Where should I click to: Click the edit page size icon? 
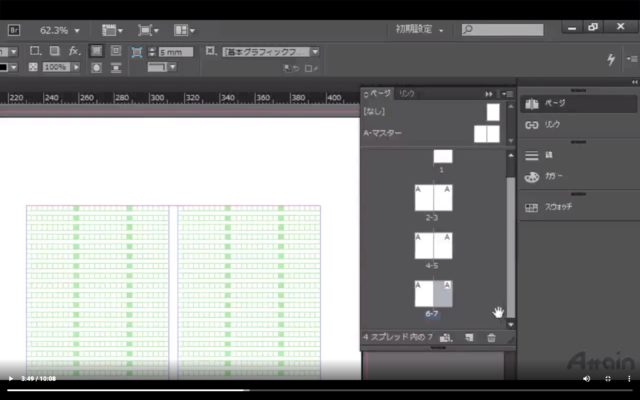click(x=446, y=338)
